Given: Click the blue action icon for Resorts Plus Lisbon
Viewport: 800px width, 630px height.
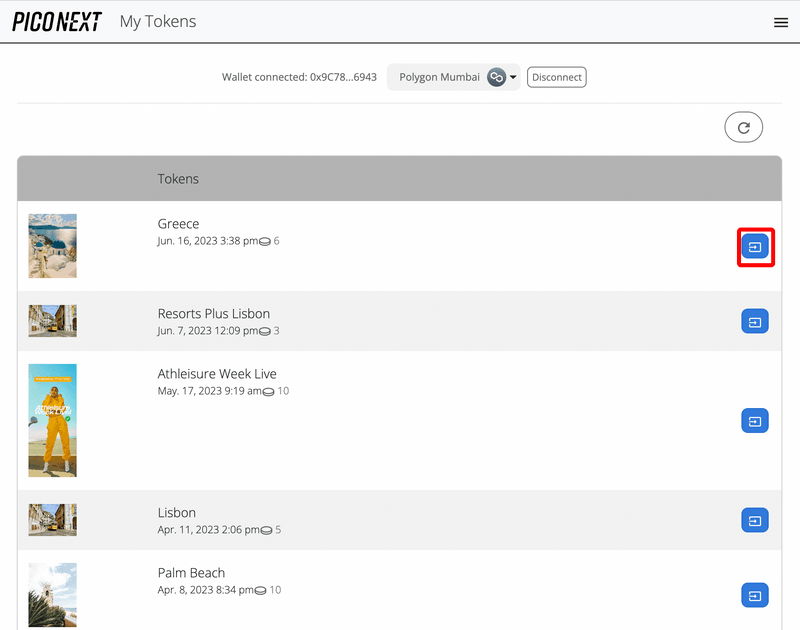Looking at the screenshot, I should [x=755, y=321].
